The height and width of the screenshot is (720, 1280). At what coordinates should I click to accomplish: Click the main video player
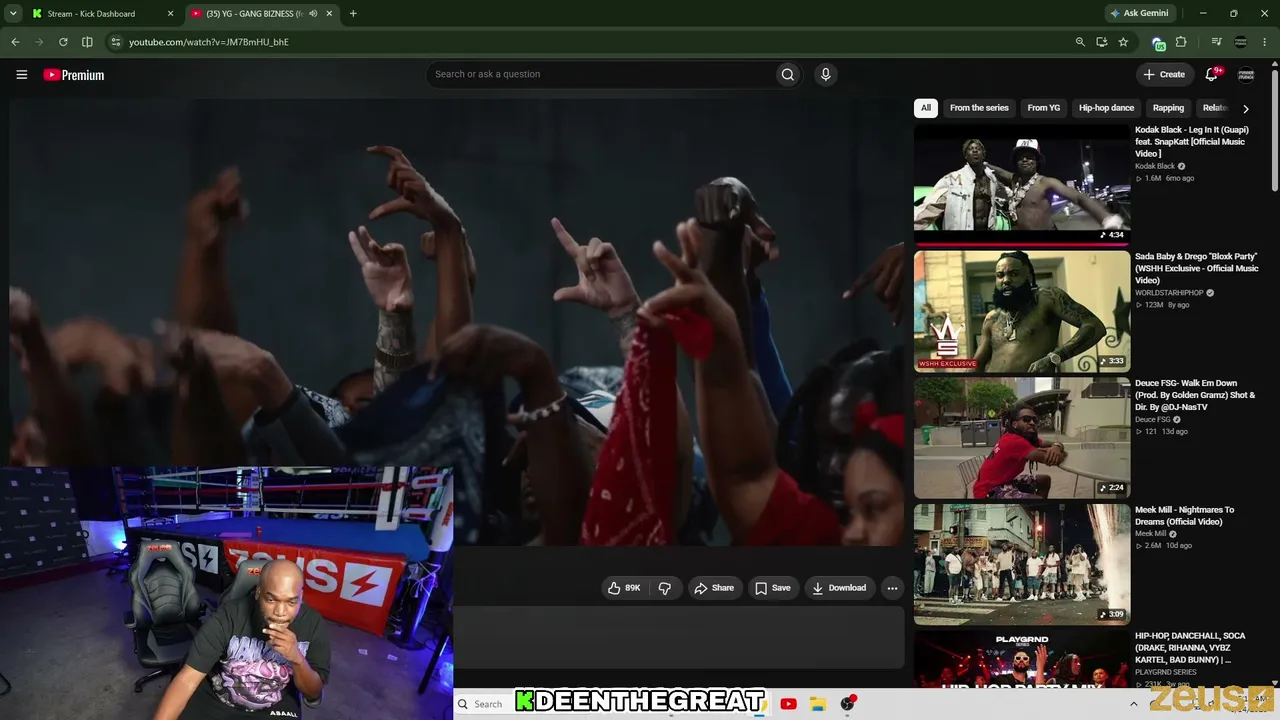(x=456, y=322)
